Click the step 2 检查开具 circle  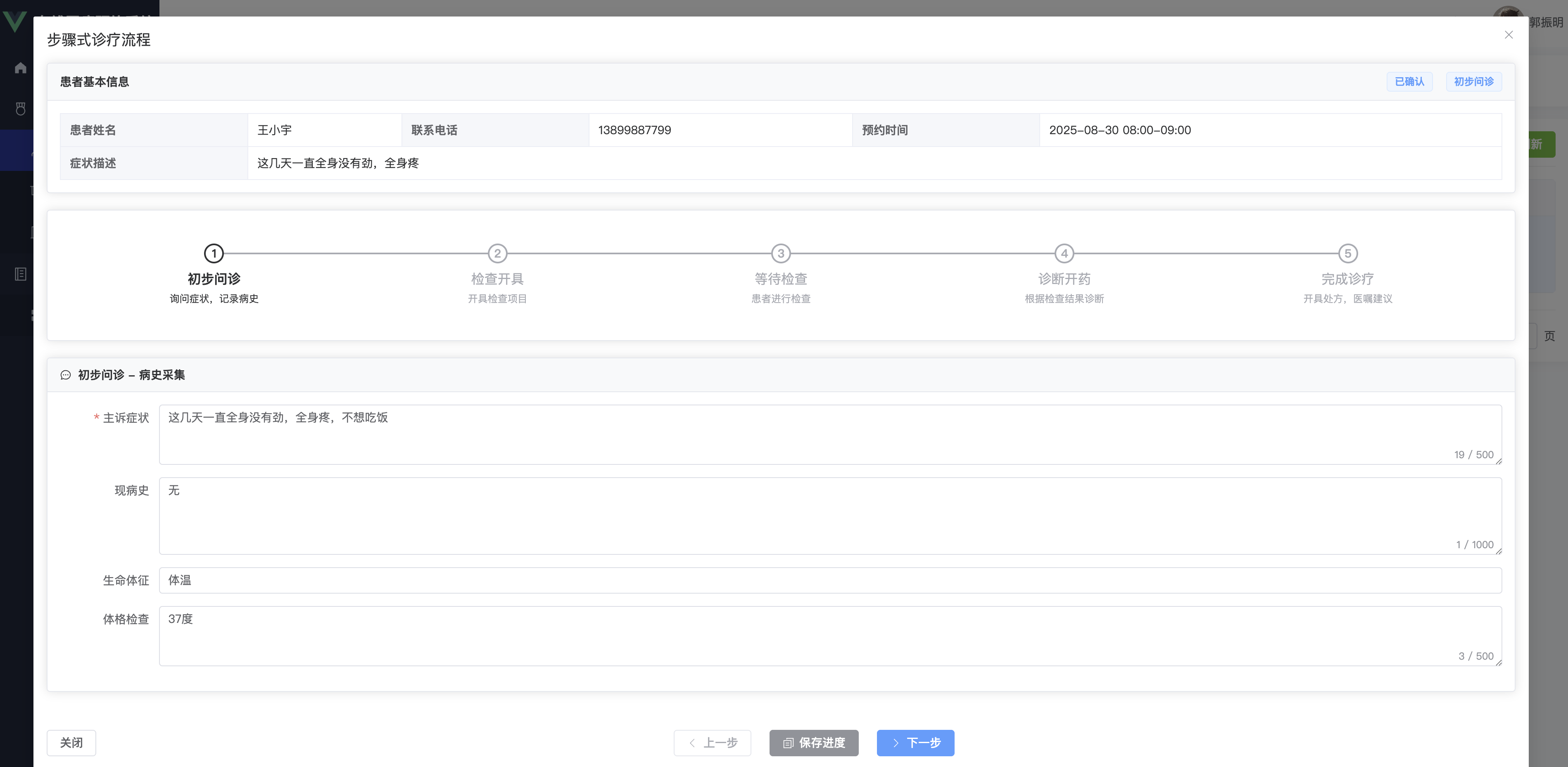497,253
